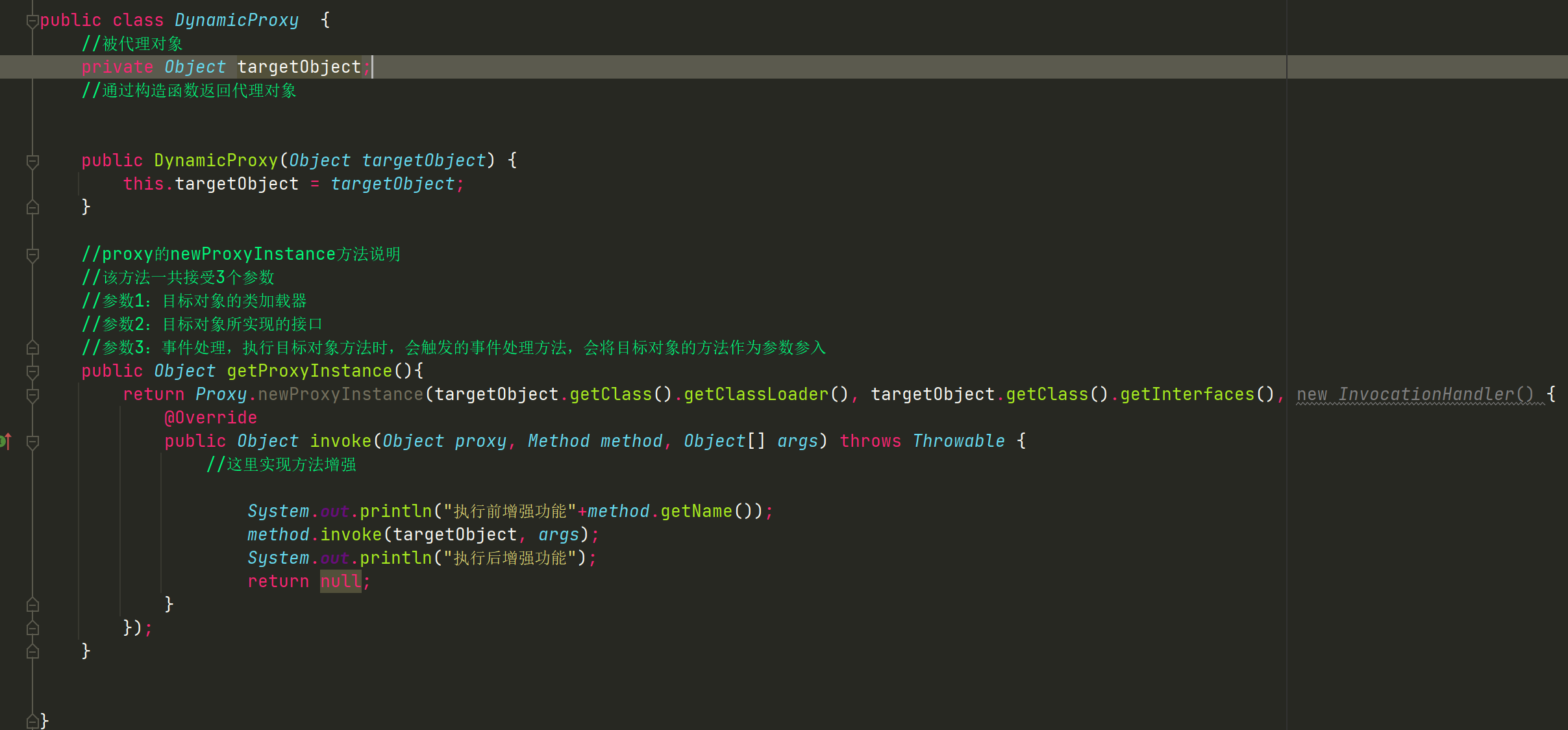Click fold end marker beside invoke closing brace
Screen dimensions: 1568x730
(32, 605)
